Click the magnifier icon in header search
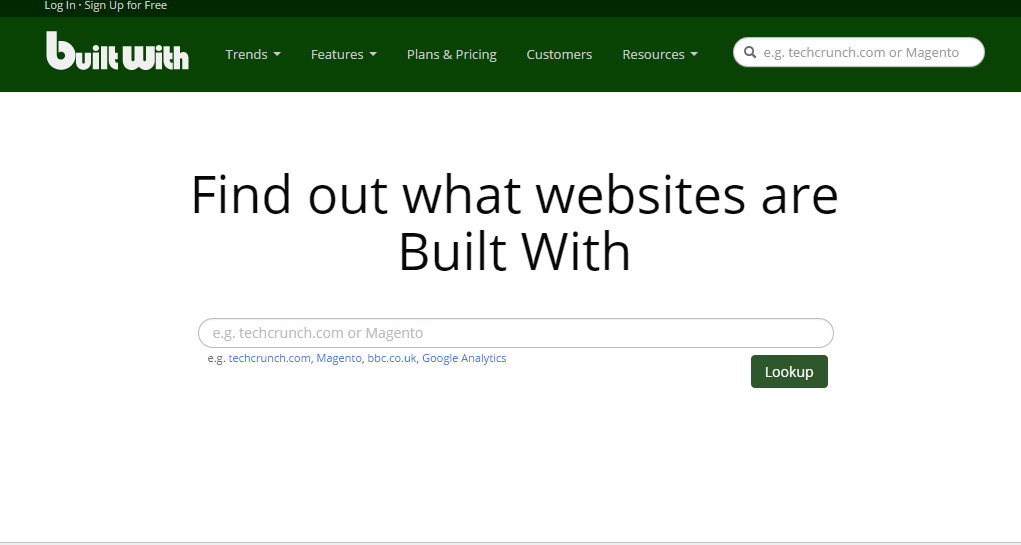The image size is (1021, 545). click(750, 53)
